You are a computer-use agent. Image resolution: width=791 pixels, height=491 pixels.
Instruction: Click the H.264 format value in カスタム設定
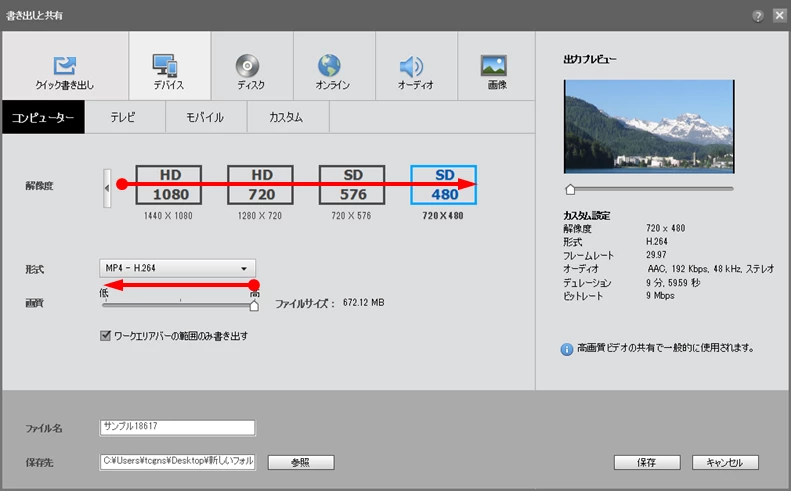(657, 242)
